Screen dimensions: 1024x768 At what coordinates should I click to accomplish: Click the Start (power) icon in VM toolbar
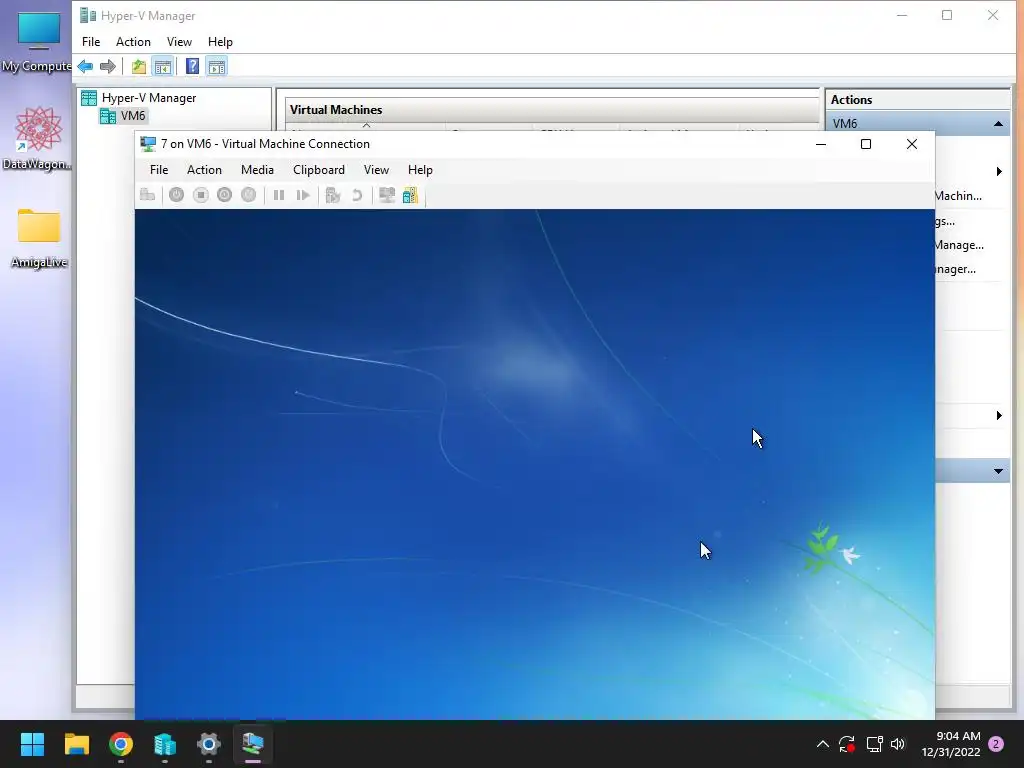[176, 195]
